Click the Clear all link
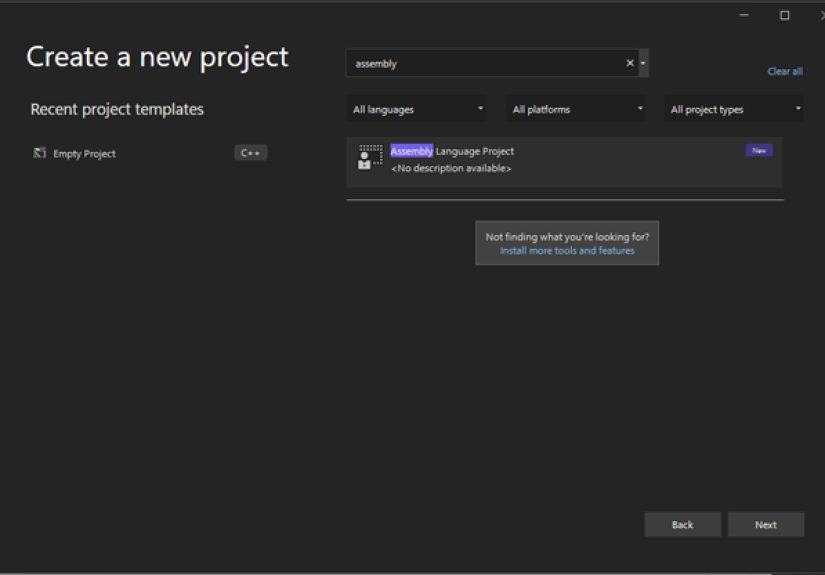The height and width of the screenshot is (575, 825). click(x=785, y=71)
